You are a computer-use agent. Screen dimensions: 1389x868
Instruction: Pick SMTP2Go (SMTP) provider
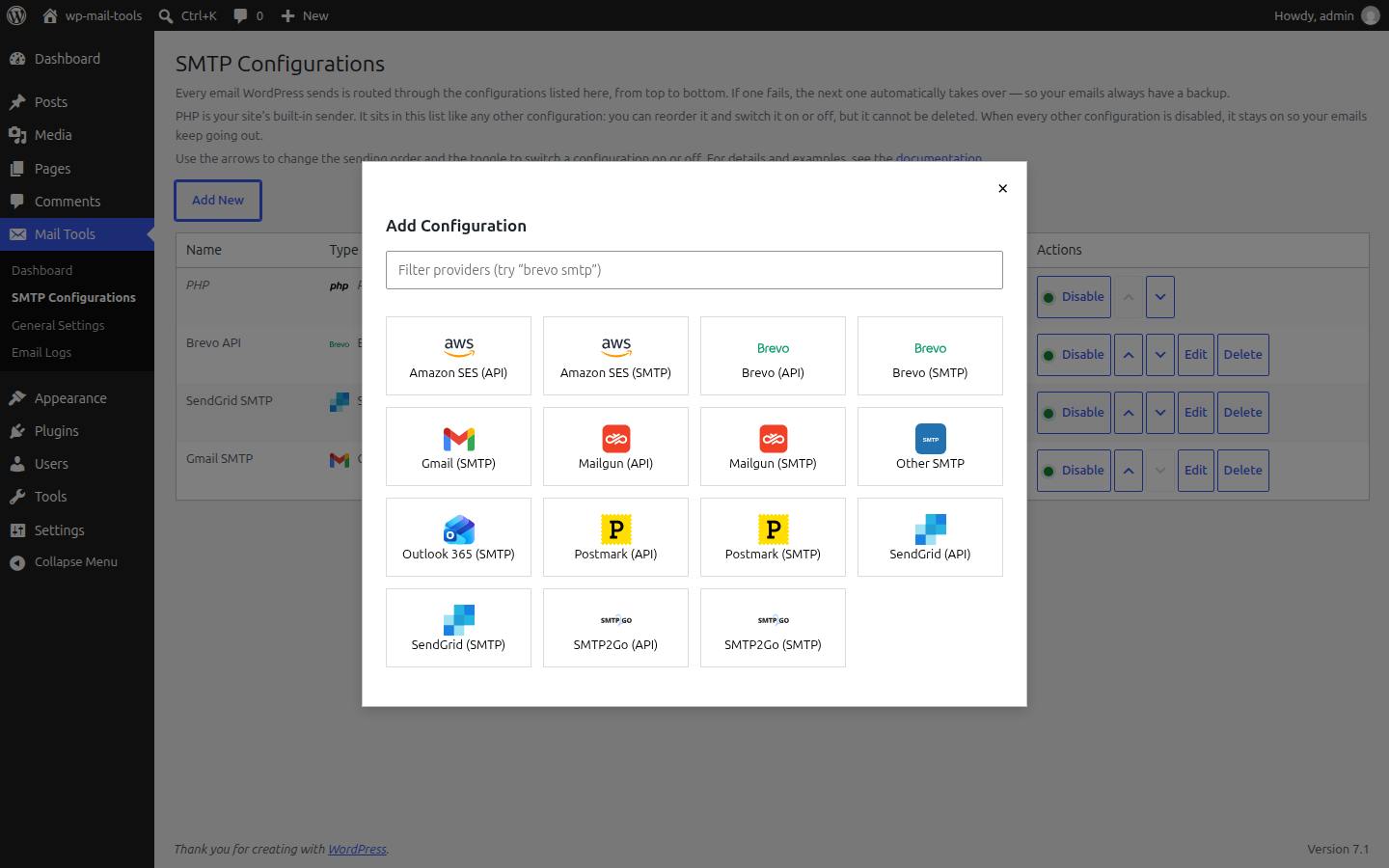click(x=773, y=628)
